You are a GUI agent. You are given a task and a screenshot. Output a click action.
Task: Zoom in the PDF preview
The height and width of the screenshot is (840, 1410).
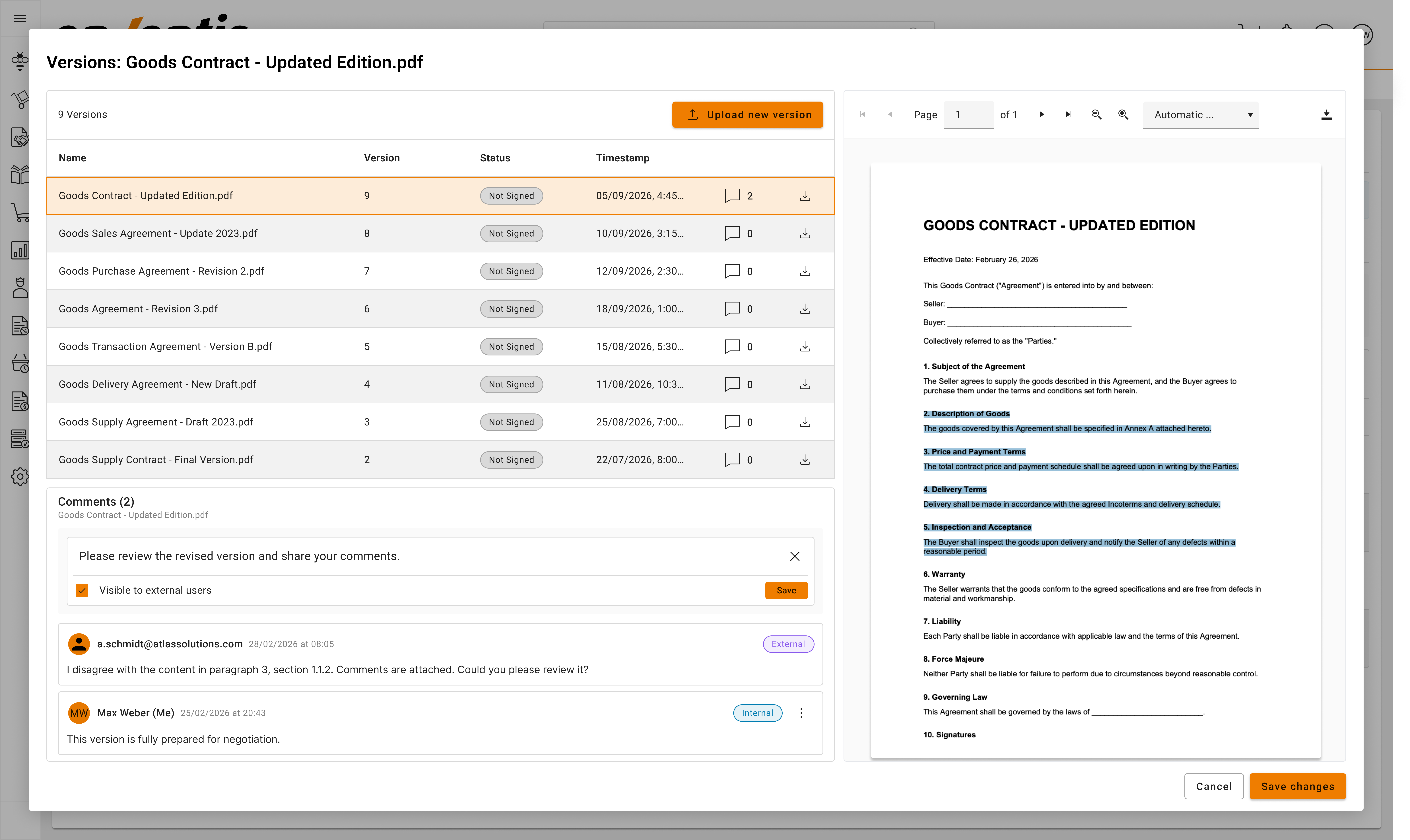(1123, 114)
